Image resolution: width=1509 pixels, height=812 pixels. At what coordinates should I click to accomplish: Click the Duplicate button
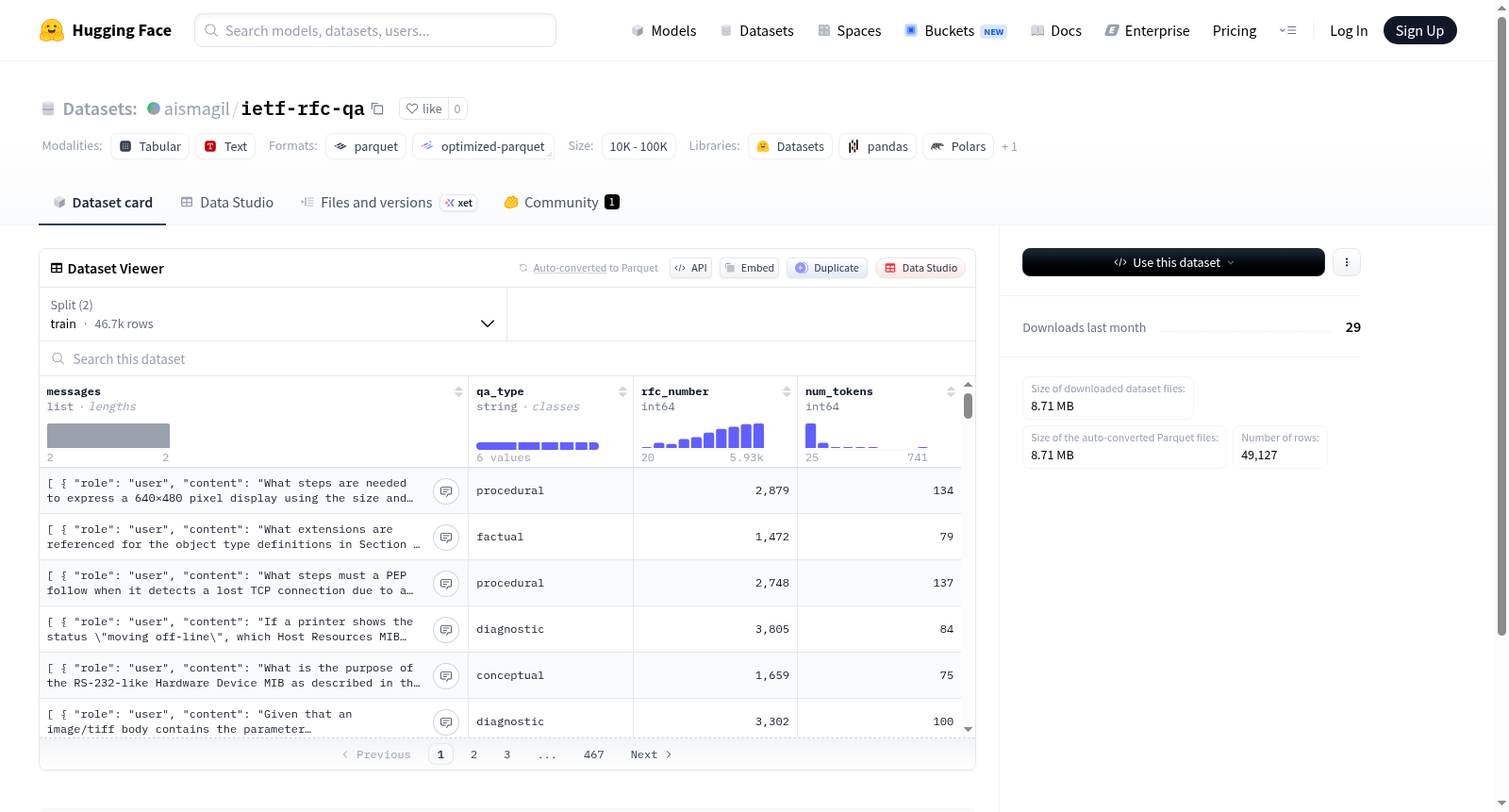pos(827,268)
